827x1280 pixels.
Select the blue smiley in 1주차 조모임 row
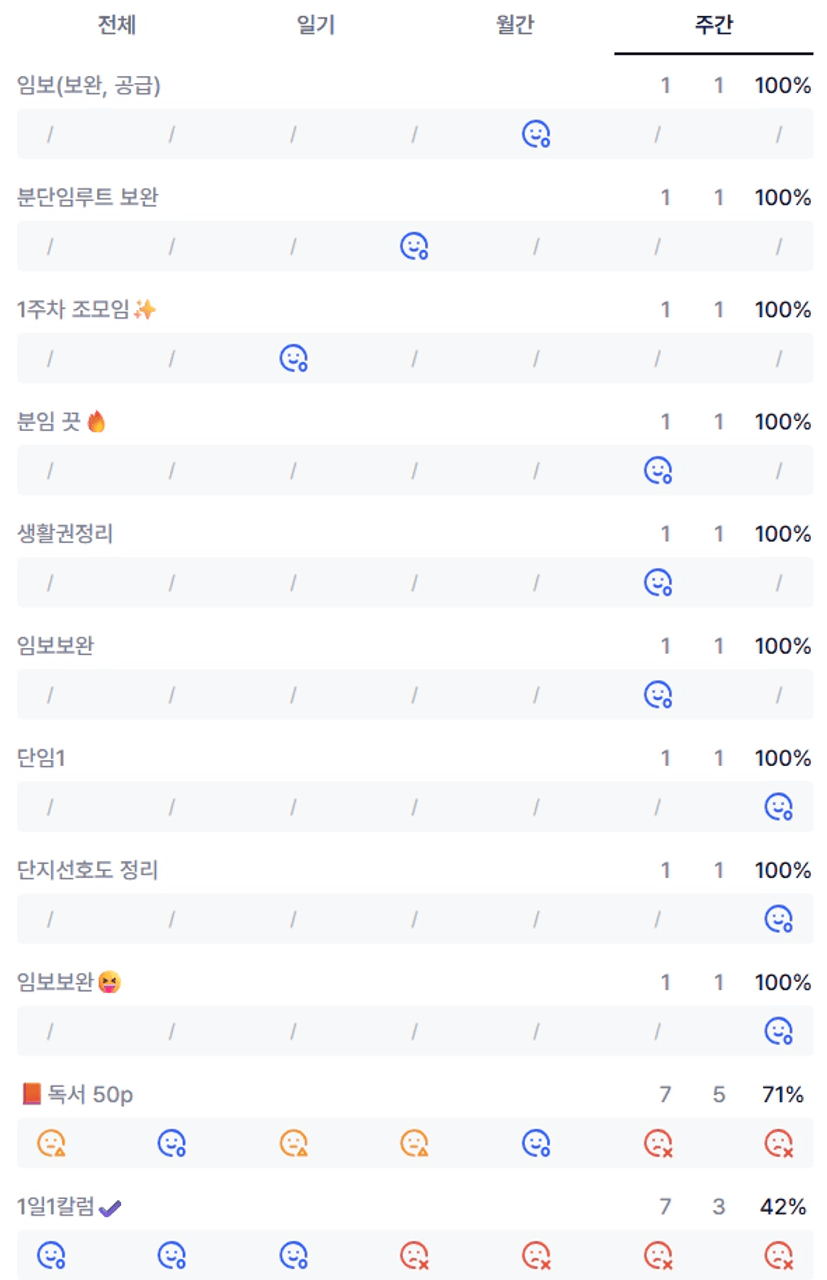pyautogui.click(x=293, y=358)
